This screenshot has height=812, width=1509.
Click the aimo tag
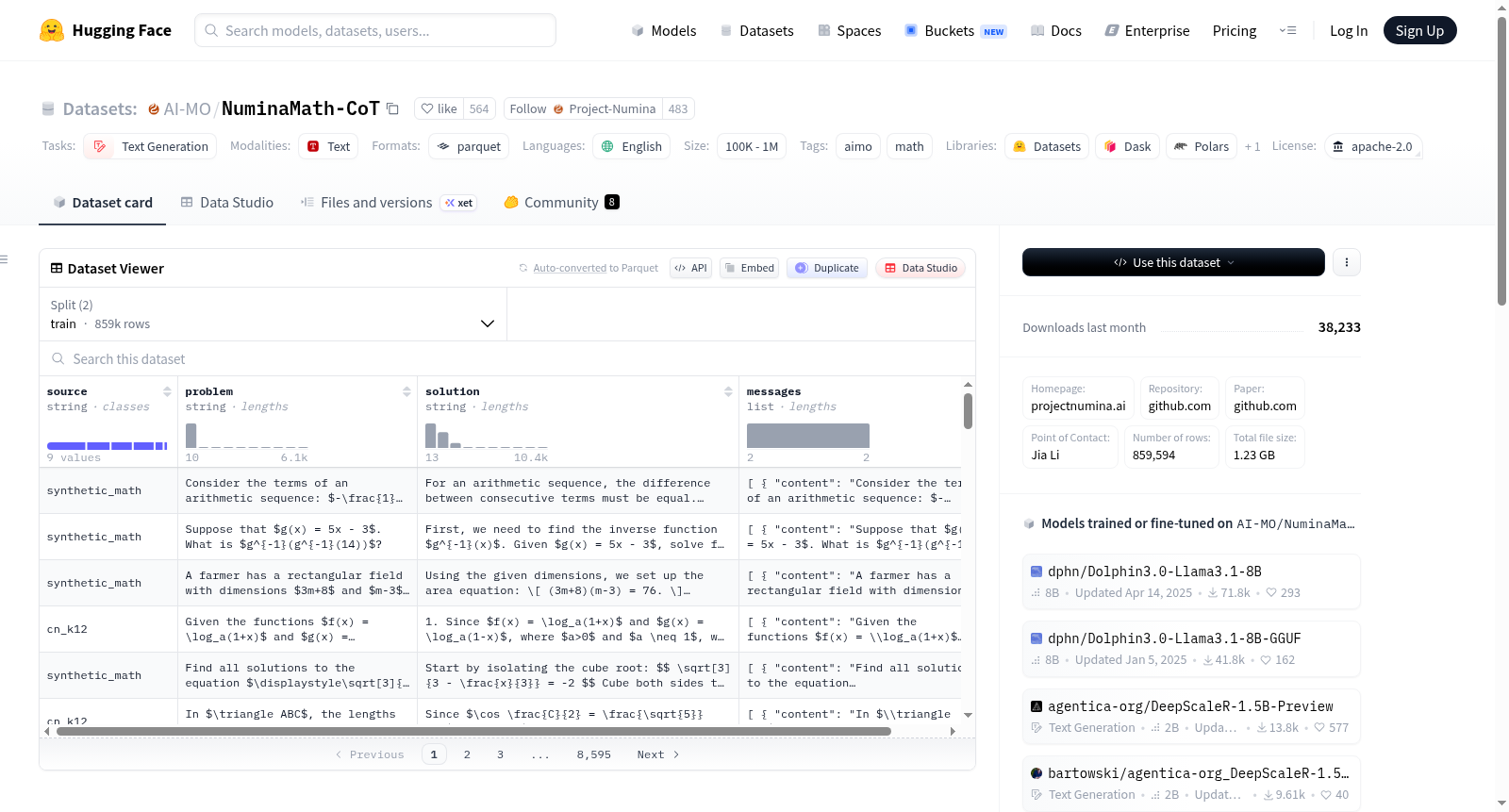(858, 146)
